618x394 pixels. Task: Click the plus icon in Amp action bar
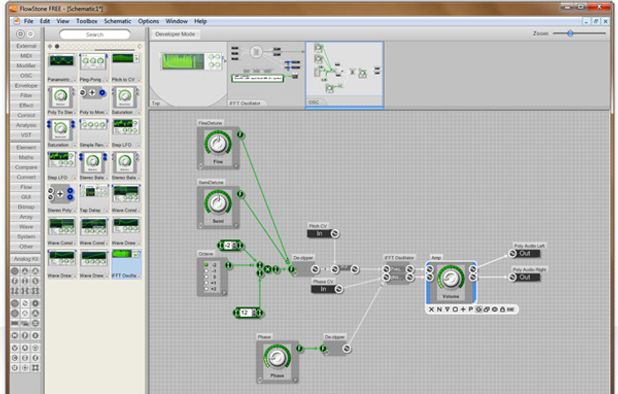coord(463,309)
